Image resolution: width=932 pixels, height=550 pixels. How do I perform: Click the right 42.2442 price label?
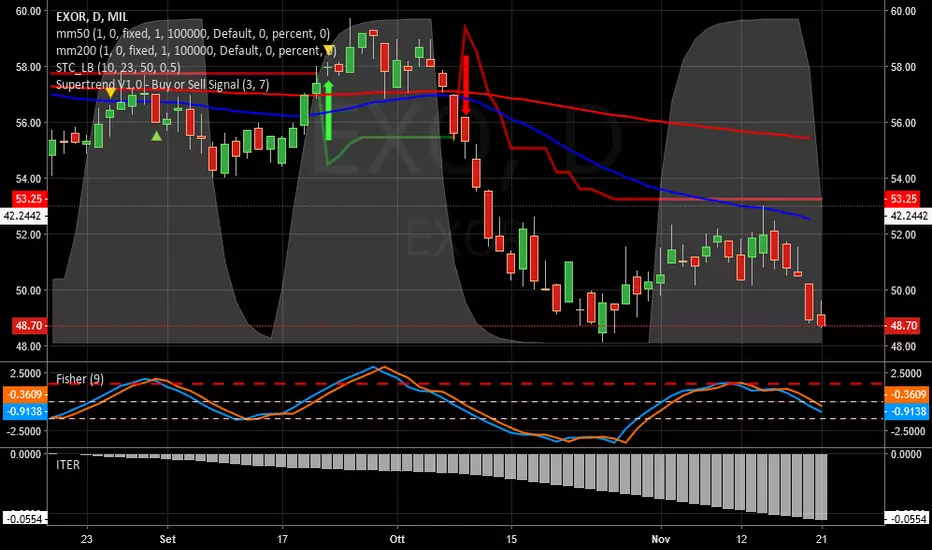pos(908,216)
